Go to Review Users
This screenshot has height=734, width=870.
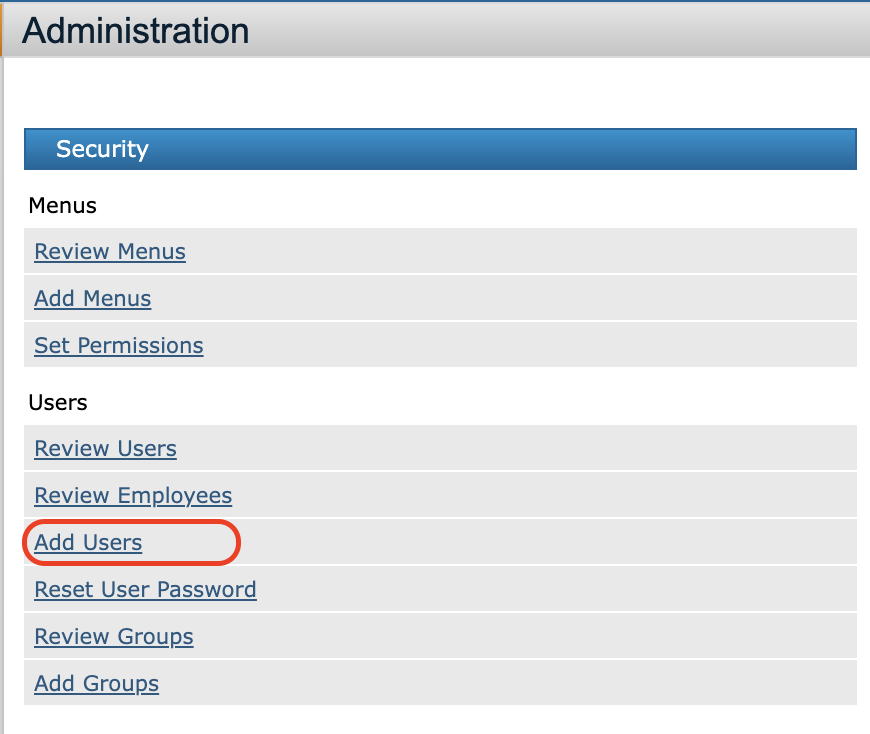click(105, 448)
